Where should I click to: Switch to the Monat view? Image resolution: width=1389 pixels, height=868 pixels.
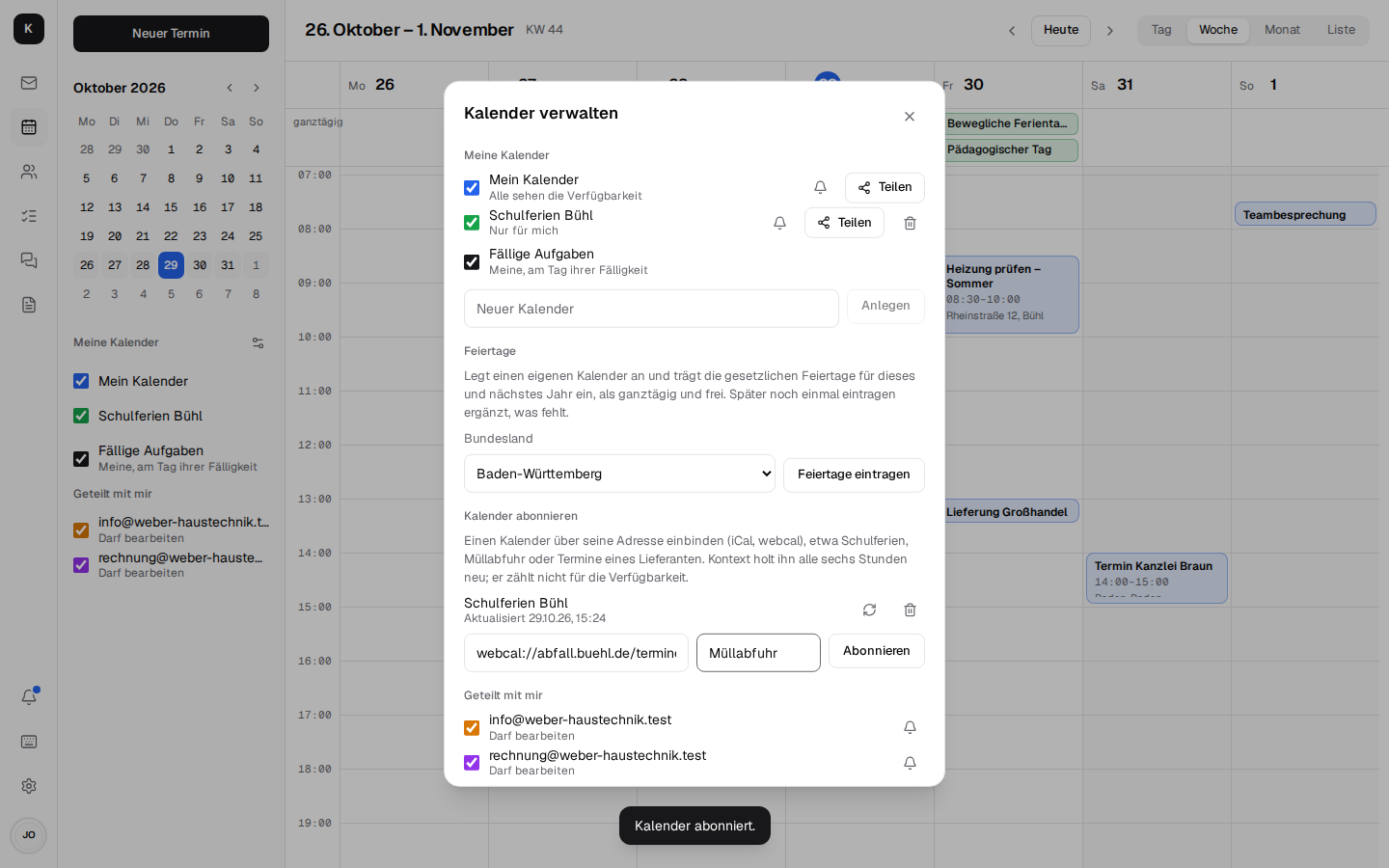coord(1282,30)
